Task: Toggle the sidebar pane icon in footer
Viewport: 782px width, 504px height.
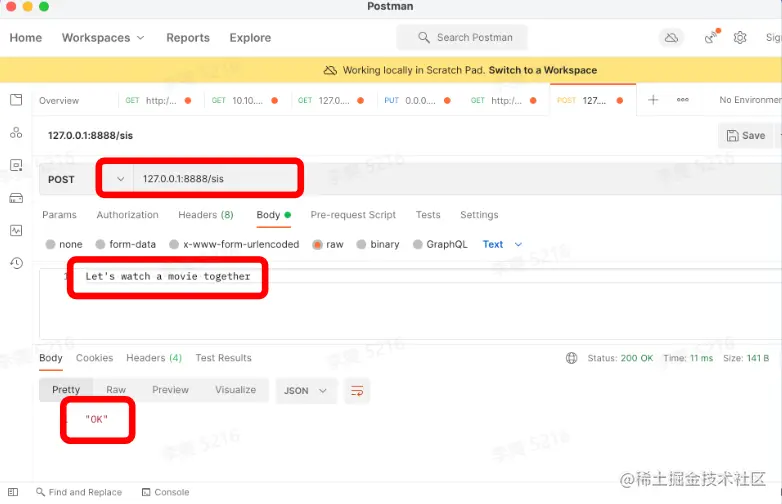Action: pos(13,492)
